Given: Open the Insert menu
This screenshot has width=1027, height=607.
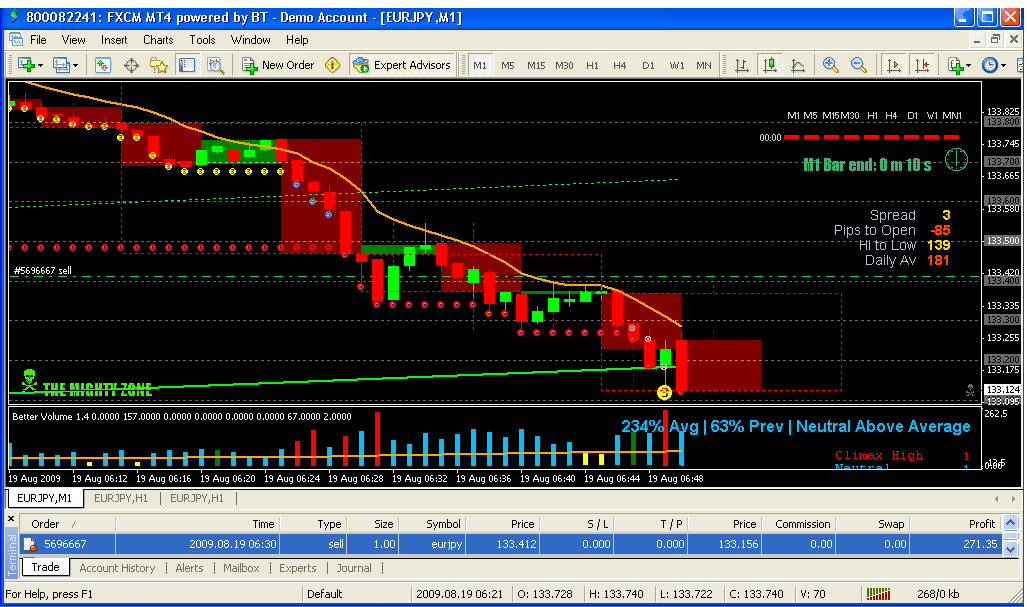Looking at the screenshot, I should tap(114, 40).
